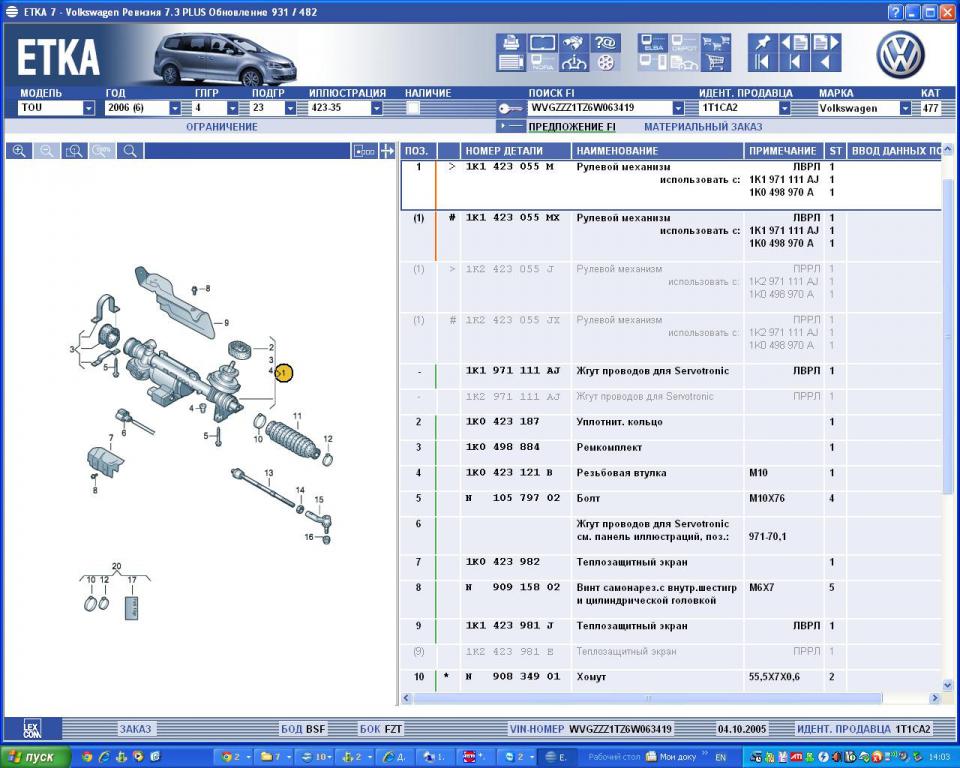Open the Иллюстрация dropdown arrow
Viewport: 960px width, 768px height.
click(x=377, y=108)
